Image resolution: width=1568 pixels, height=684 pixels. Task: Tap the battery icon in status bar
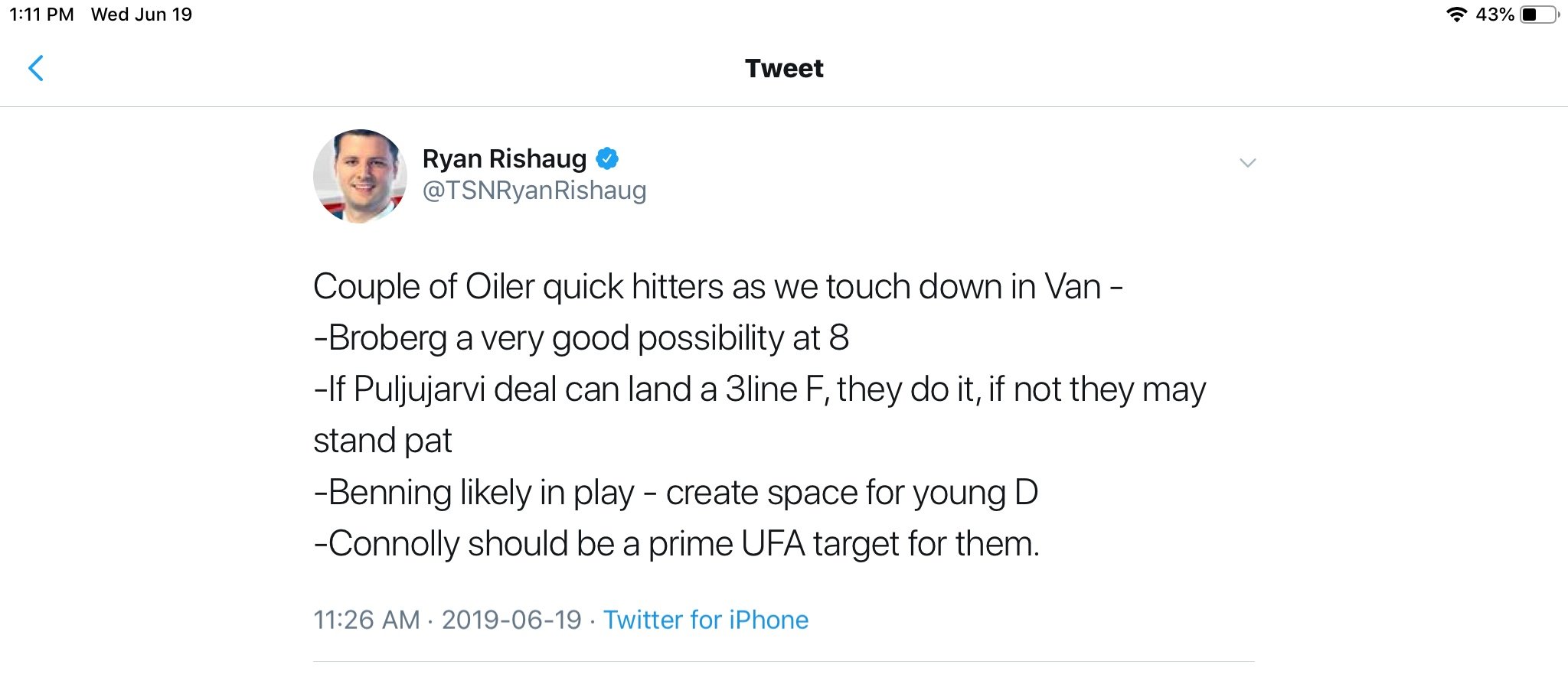point(1539,15)
